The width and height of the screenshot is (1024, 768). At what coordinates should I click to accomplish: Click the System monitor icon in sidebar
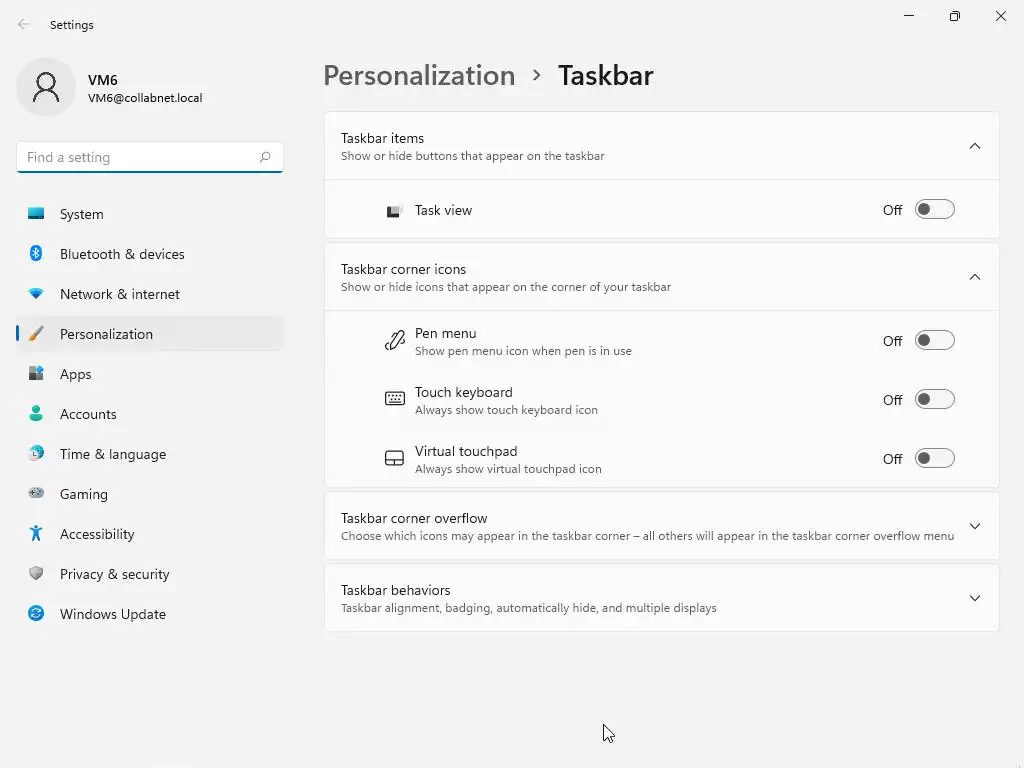[x=36, y=214]
